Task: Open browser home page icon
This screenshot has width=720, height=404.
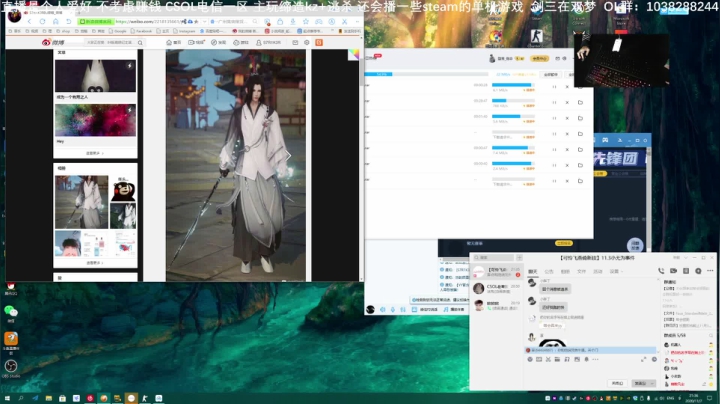Action: pos(56,22)
